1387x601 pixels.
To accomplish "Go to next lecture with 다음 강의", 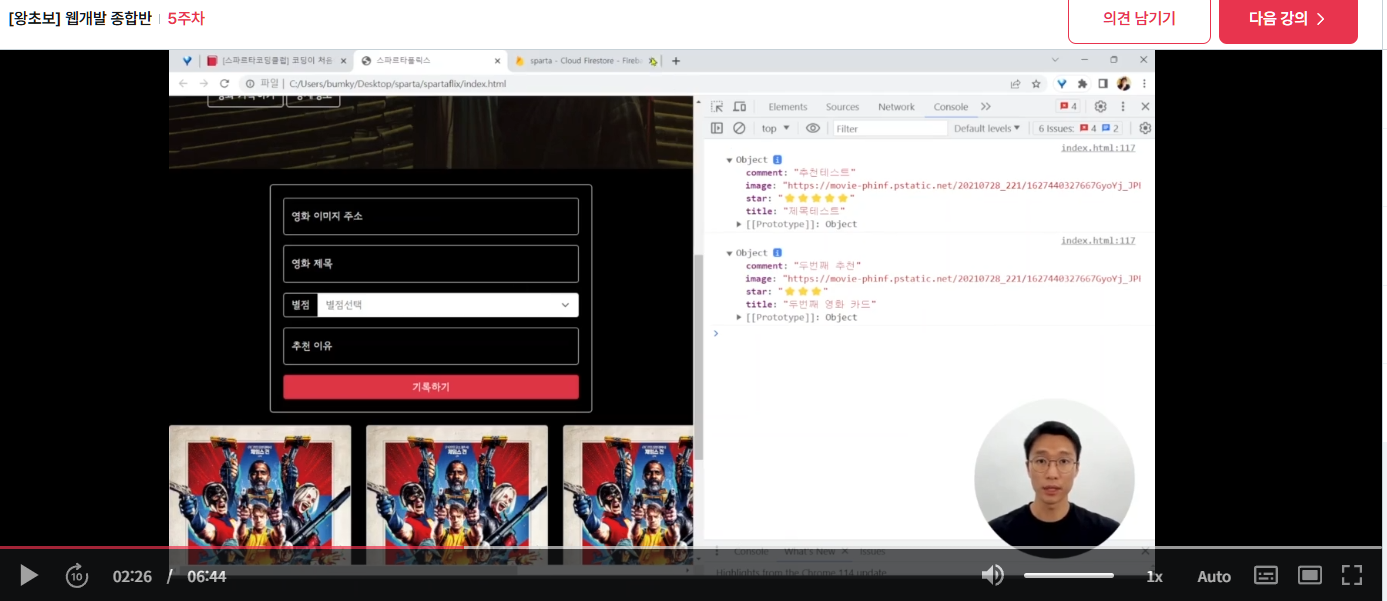I will click(1288, 19).
